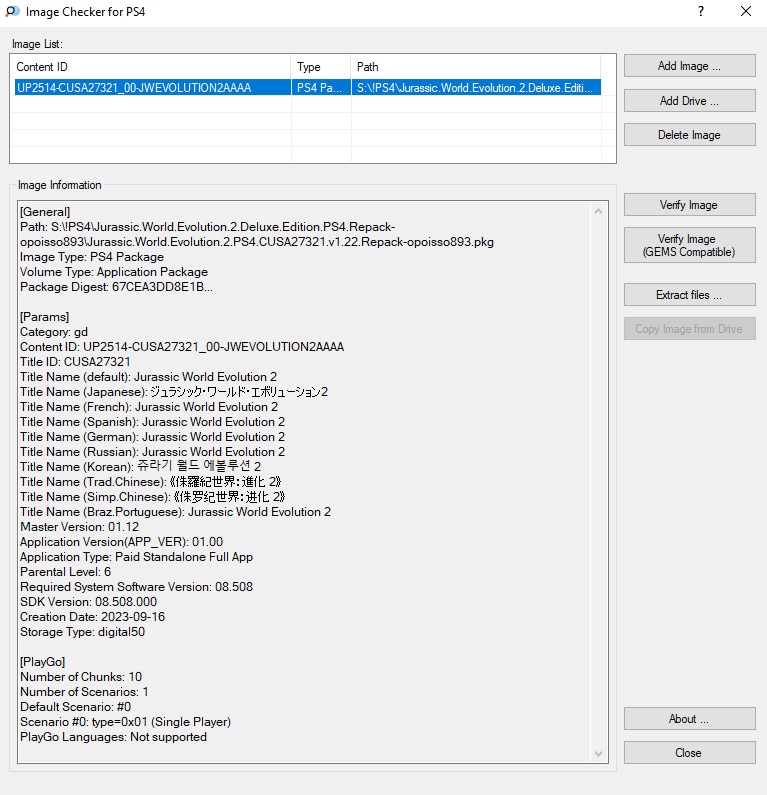Run Verify Image
The height and width of the screenshot is (795, 767).
[x=689, y=205]
